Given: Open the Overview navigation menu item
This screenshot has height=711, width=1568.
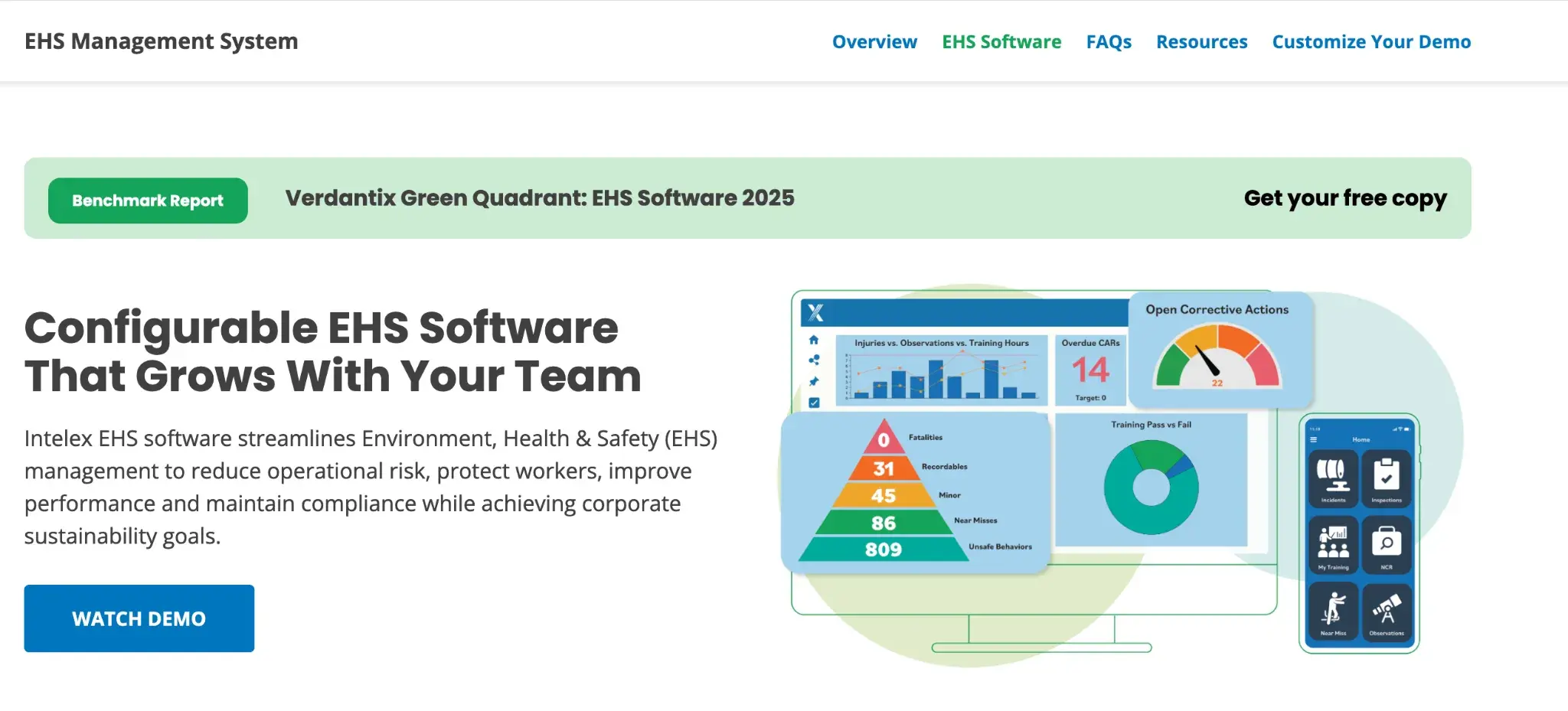Looking at the screenshot, I should (874, 42).
